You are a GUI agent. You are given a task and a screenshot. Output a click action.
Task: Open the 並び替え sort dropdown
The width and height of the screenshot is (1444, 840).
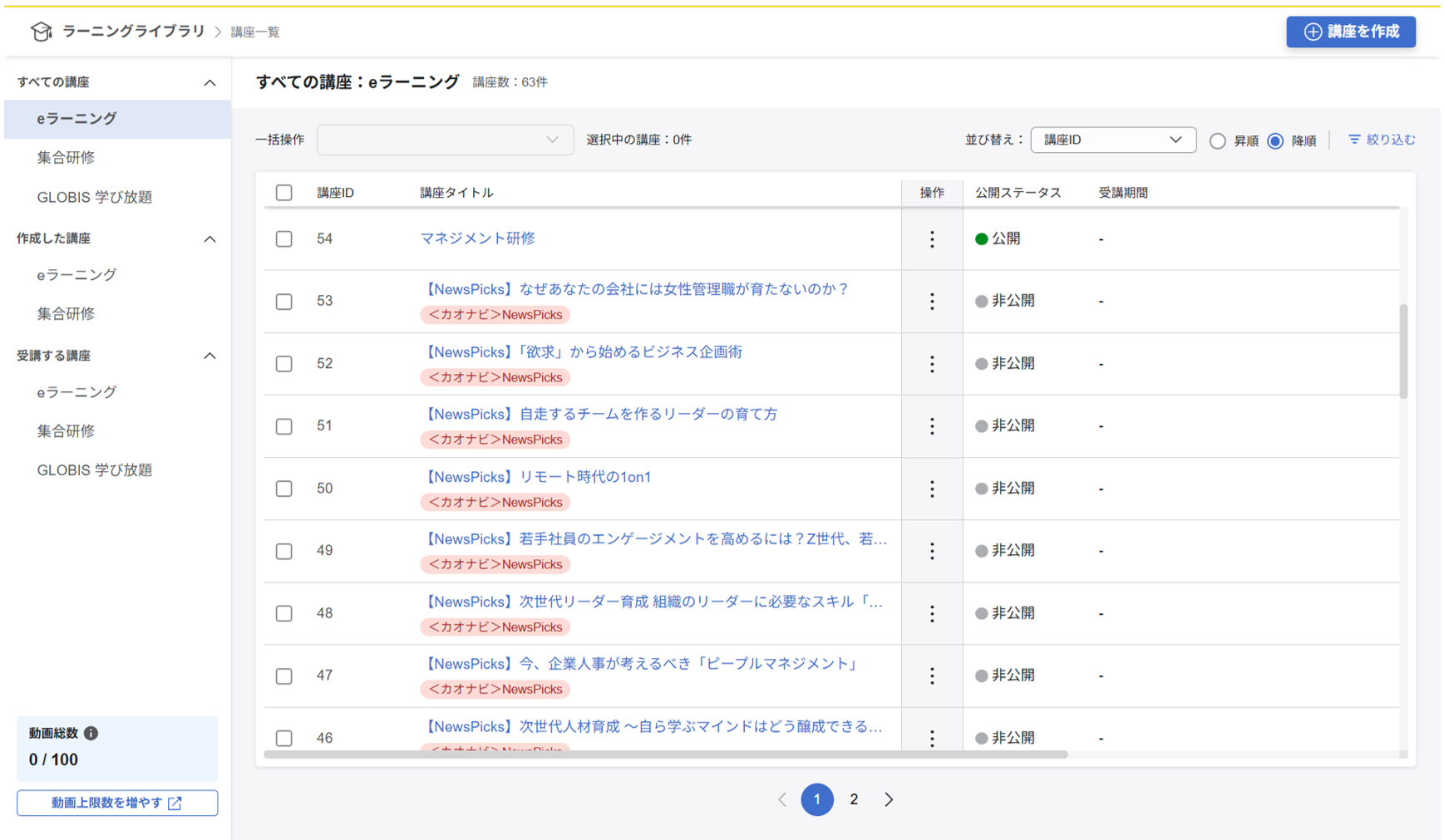pyautogui.click(x=1113, y=140)
